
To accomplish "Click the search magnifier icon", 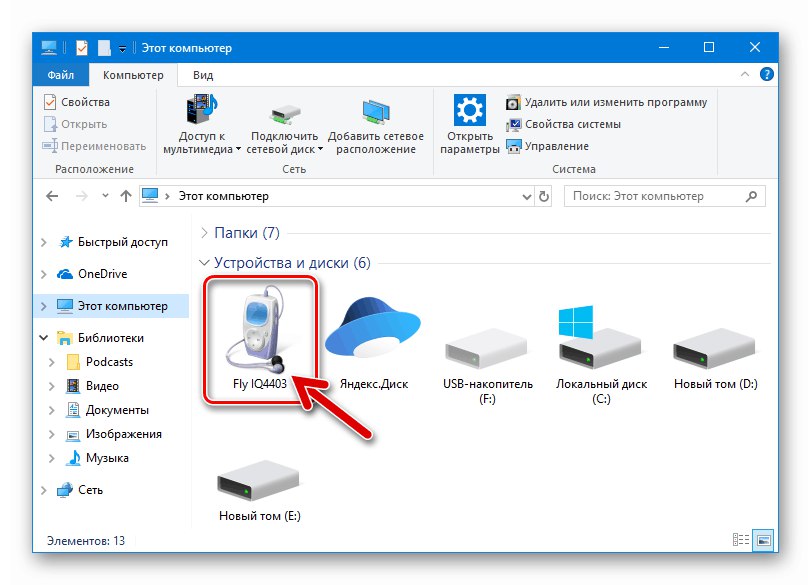I will (x=752, y=197).
